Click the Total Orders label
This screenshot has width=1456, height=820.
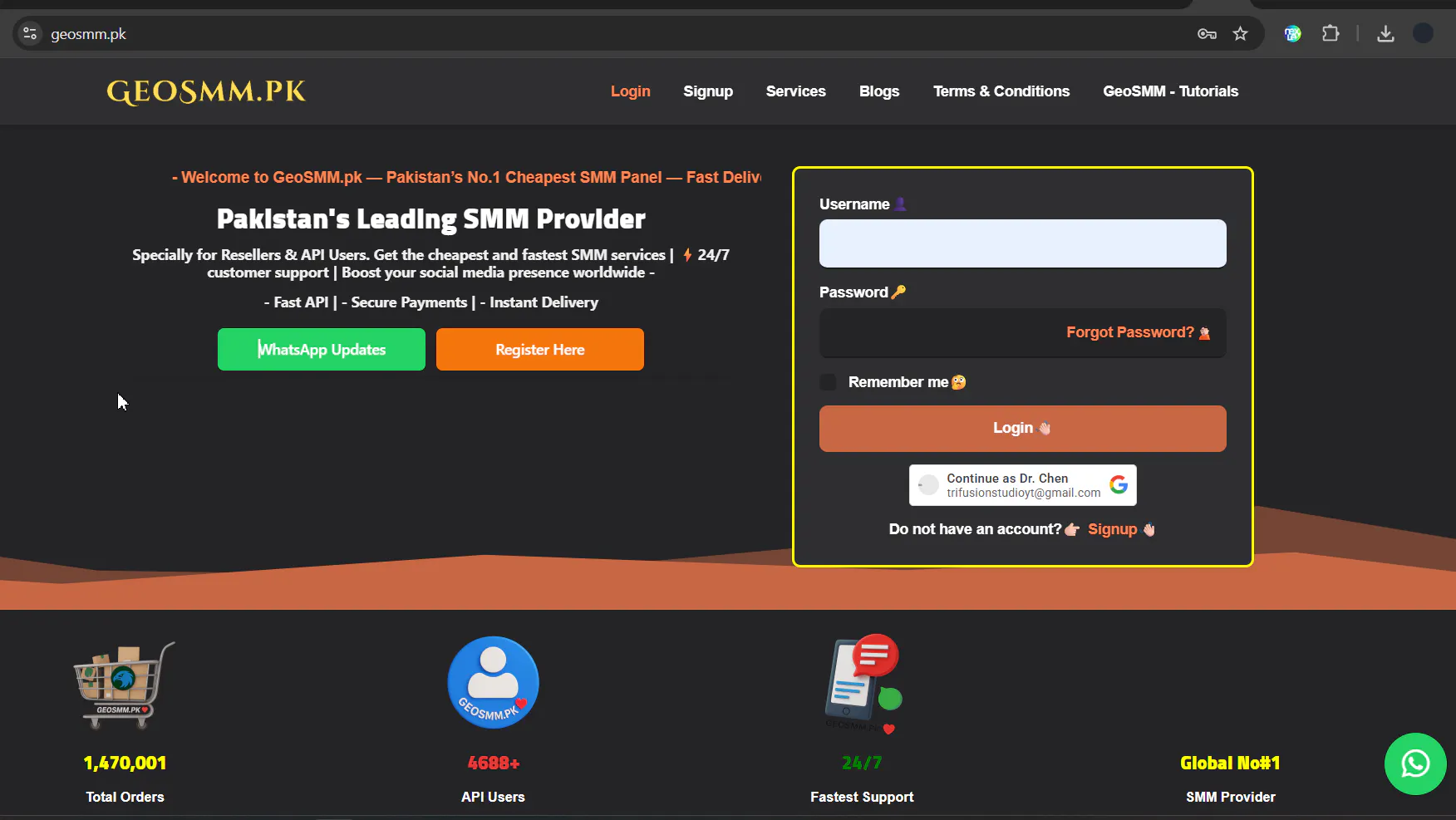tap(125, 798)
